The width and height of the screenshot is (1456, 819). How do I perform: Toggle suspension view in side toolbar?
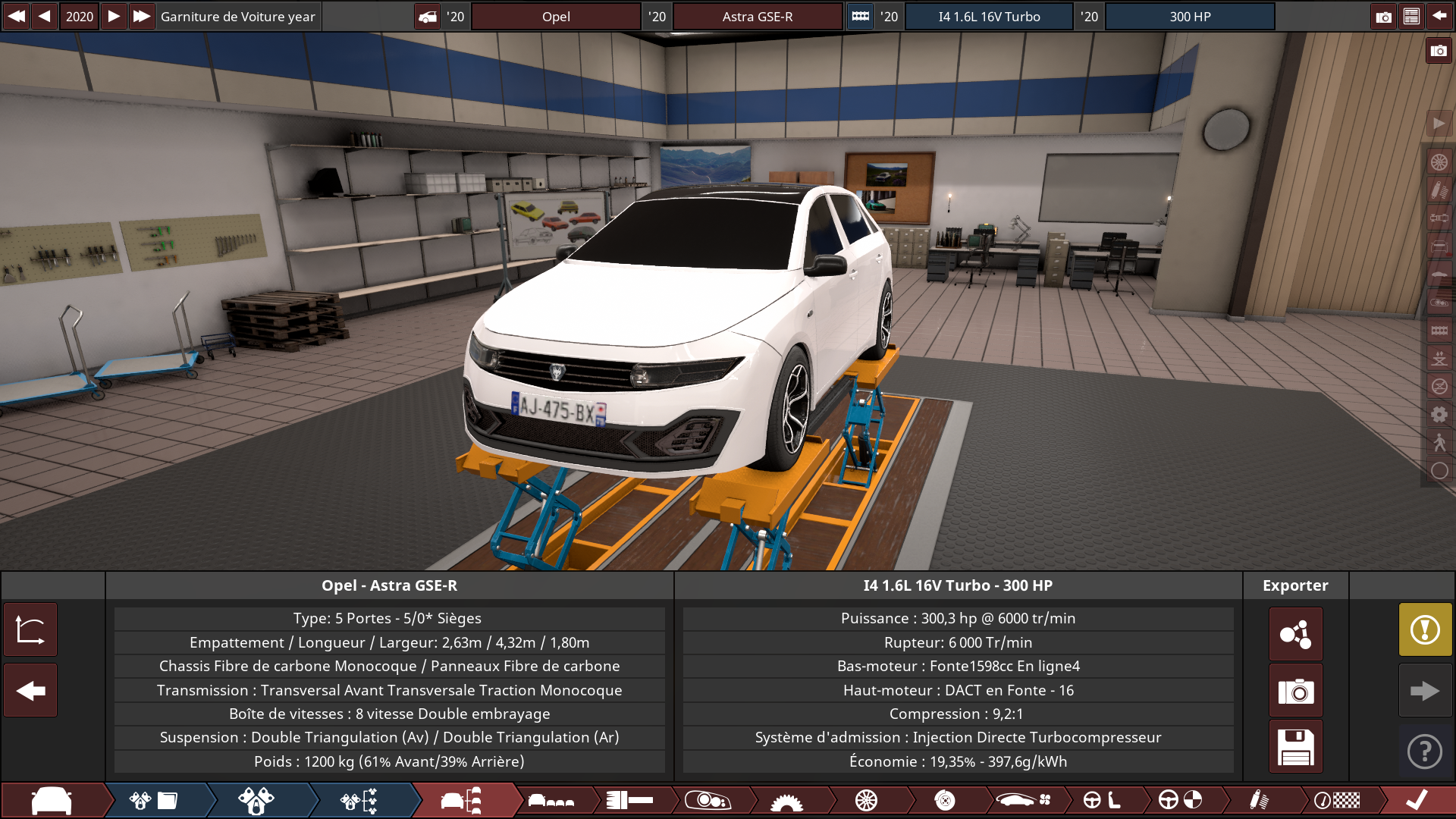coord(1439,190)
